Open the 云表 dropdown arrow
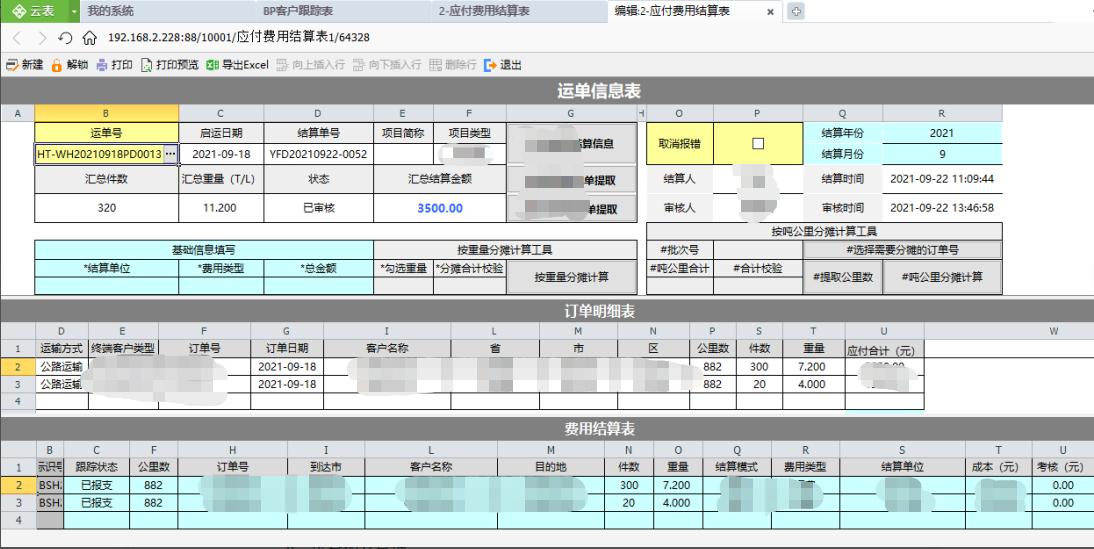The height and width of the screenshot is (549, 1094). click(75, 11)
